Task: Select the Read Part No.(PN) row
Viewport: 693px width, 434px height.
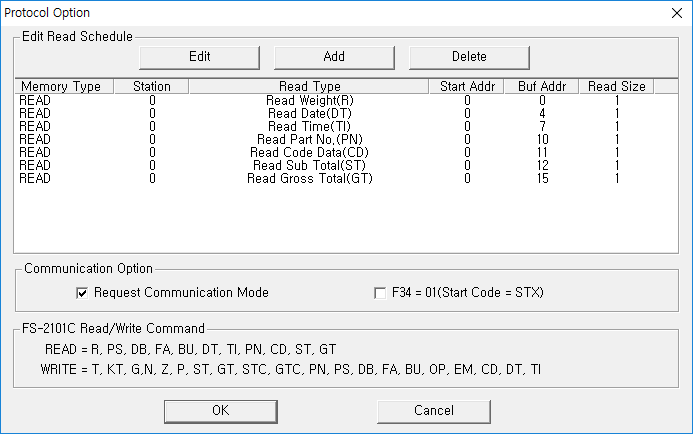Action: (346, 140)
